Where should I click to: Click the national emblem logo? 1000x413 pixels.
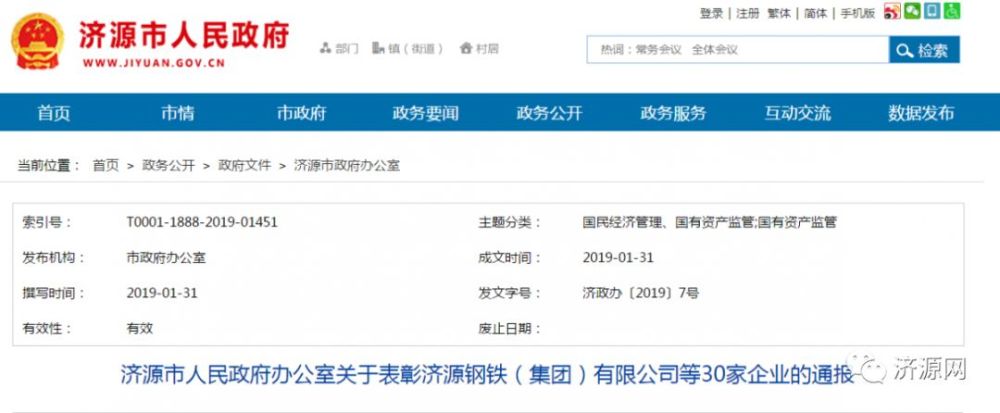38,41
